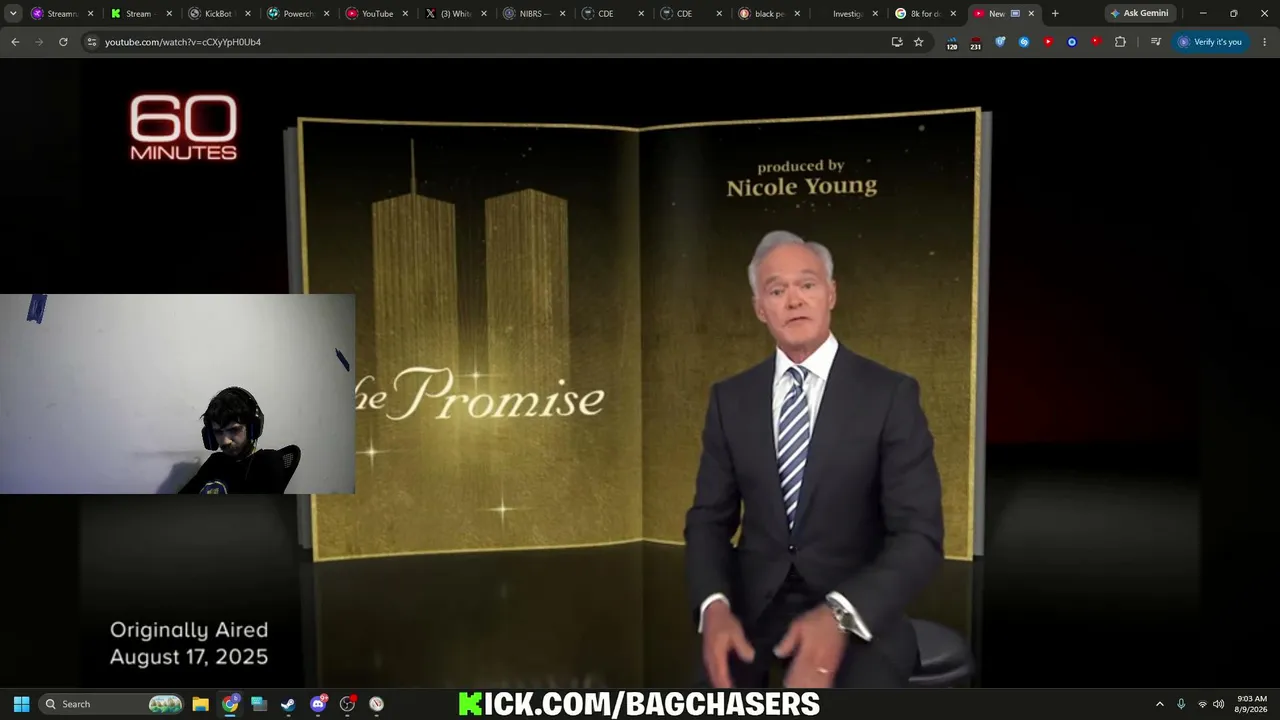This screenshot has height=720, width=1280.
Task: Open the microphone icon in system tray
Action: click(x=1181, y=704)
